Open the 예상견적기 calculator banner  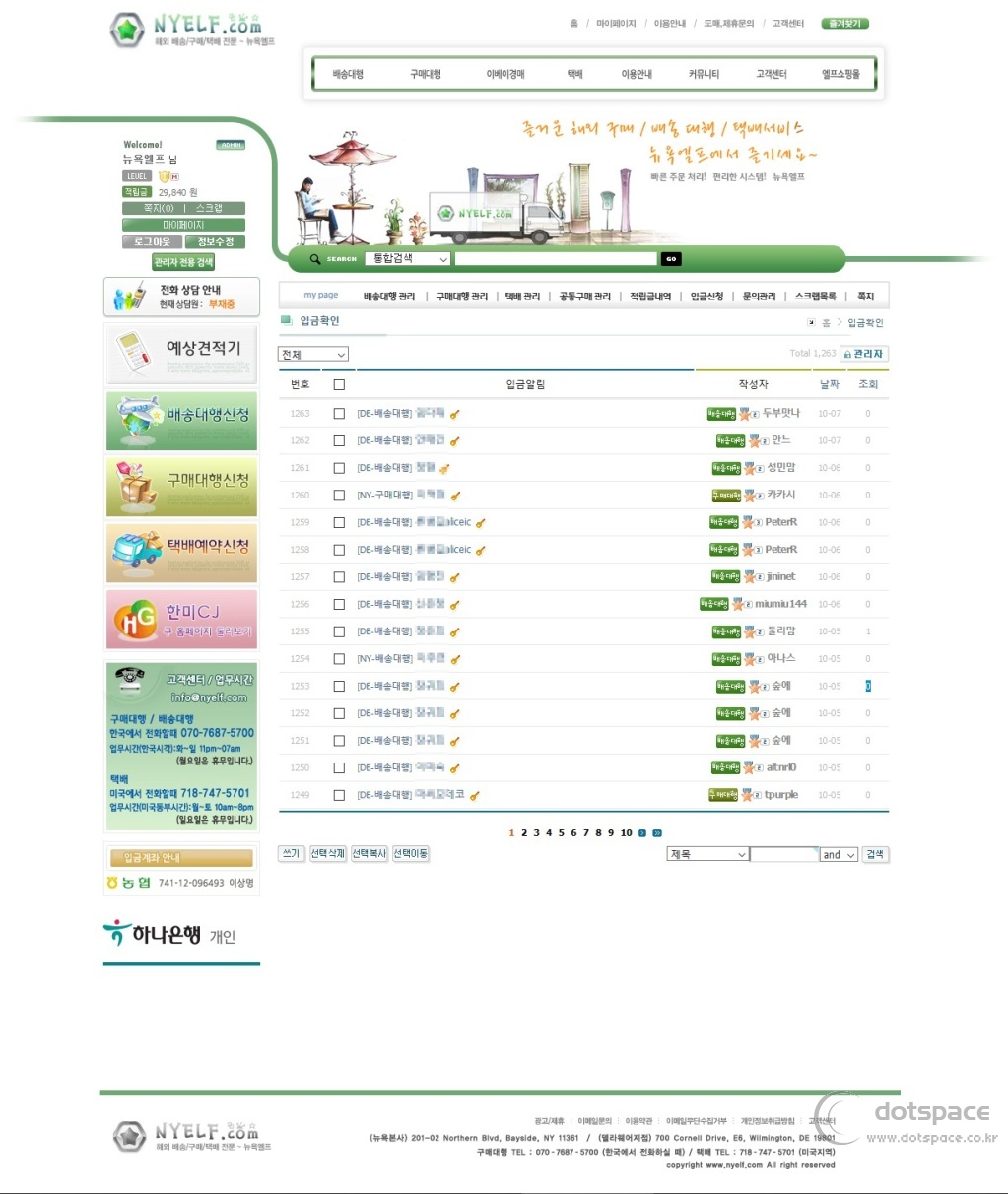[181, 354]
